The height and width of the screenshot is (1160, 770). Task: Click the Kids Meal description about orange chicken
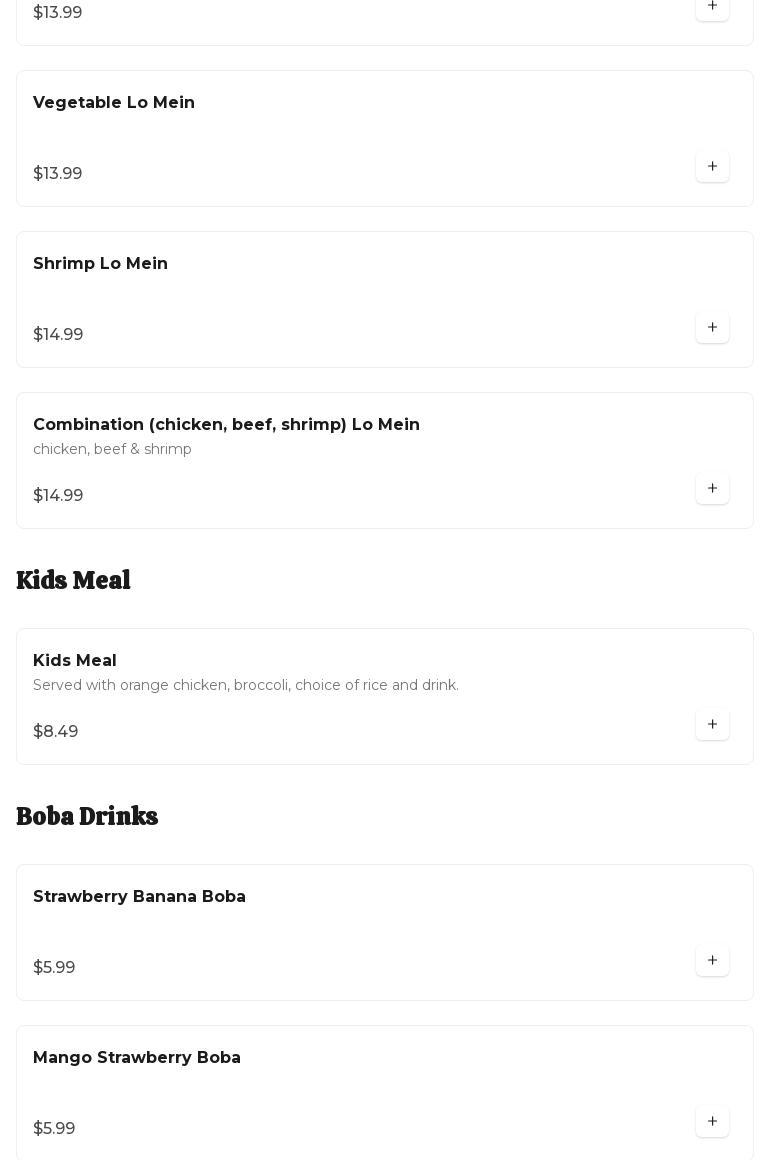(246, 686)
